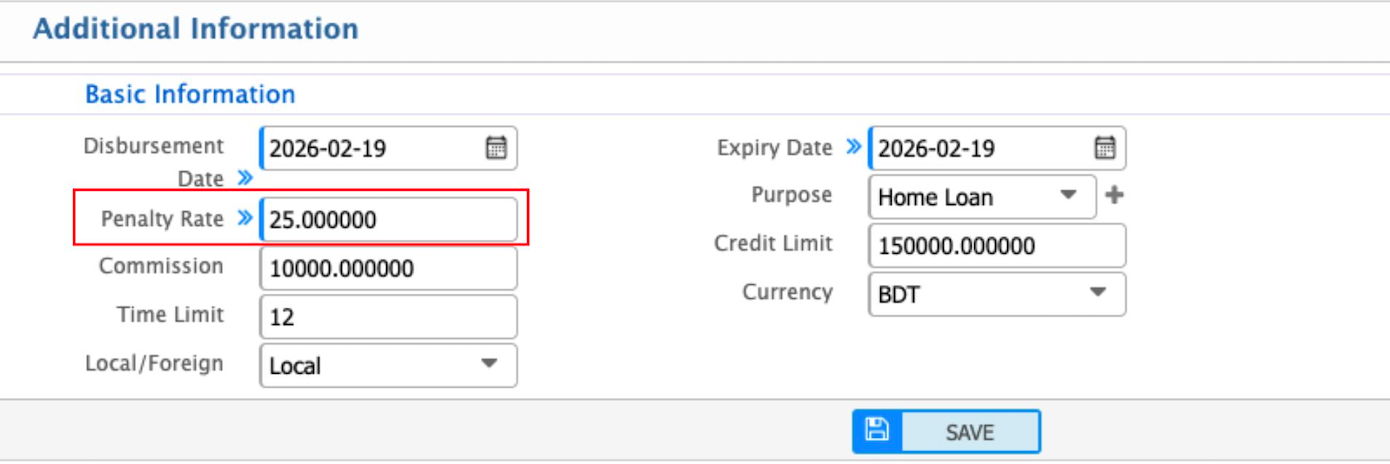Image resolution: width=1390 pixels, height=464 pixels.
Task: Click the Additional Information heading
Action: coord(196,29)
